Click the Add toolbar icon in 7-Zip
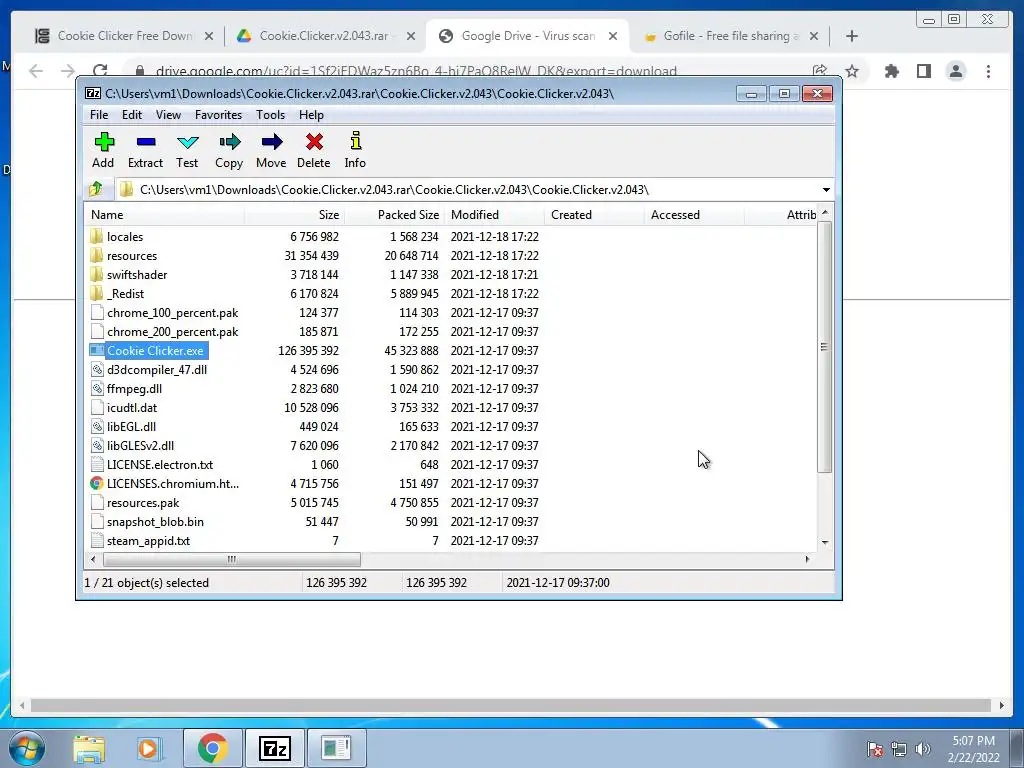 point(103,142)
